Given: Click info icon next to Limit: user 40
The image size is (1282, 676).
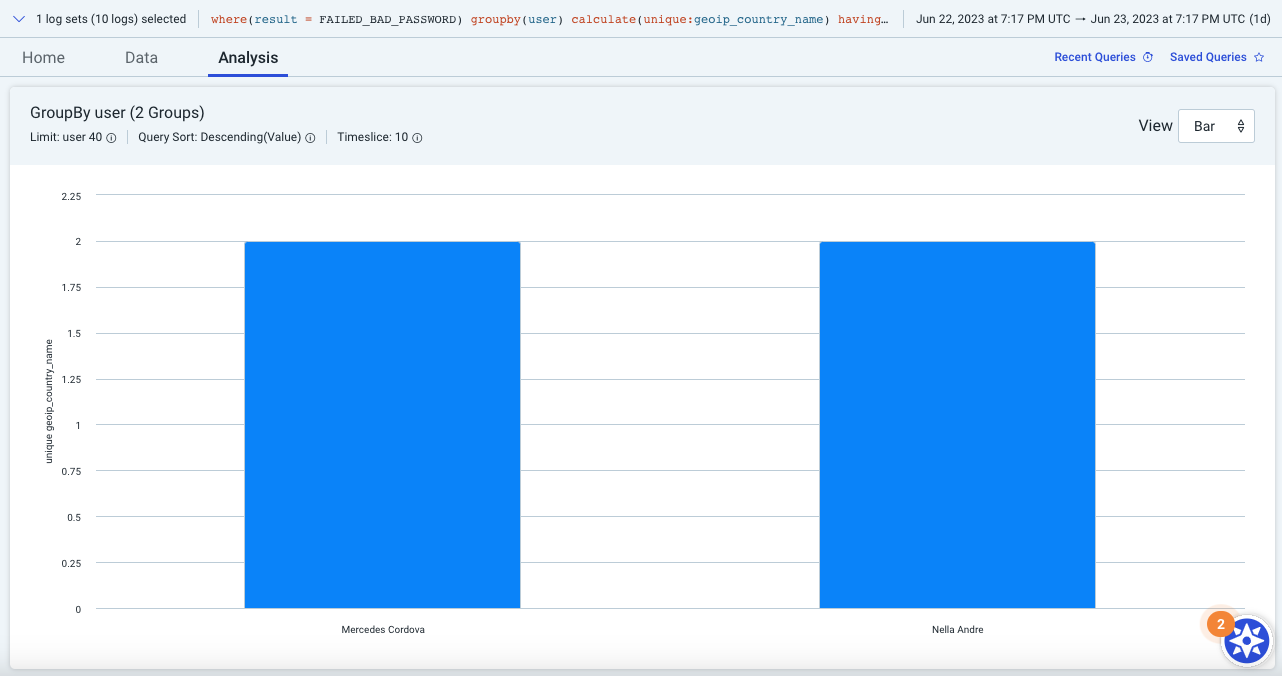Looking at the screenshot, I should [x=111, y=138].
